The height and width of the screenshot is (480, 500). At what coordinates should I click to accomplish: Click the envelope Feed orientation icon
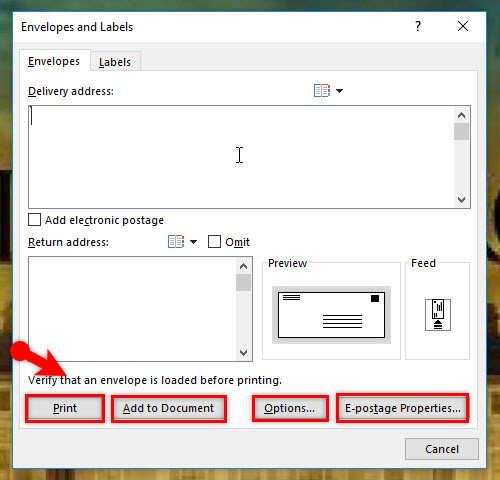[438, 315]
